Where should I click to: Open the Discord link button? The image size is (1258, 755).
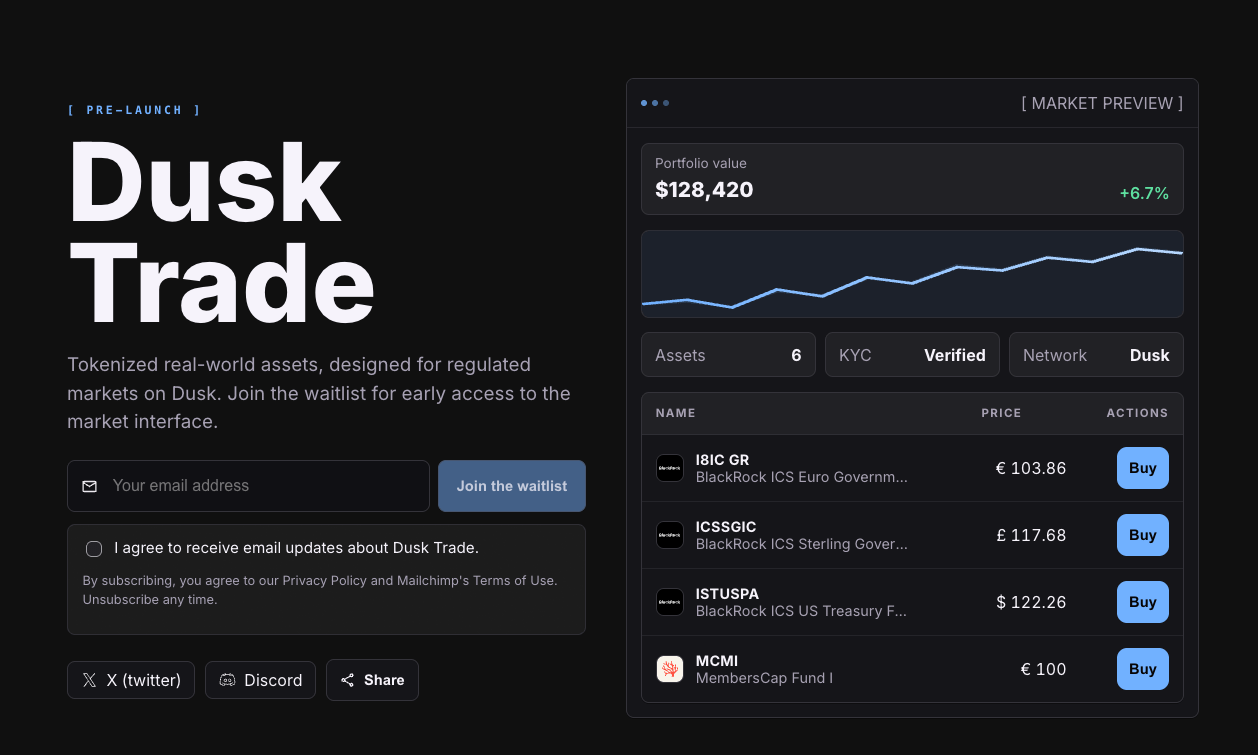260,680
